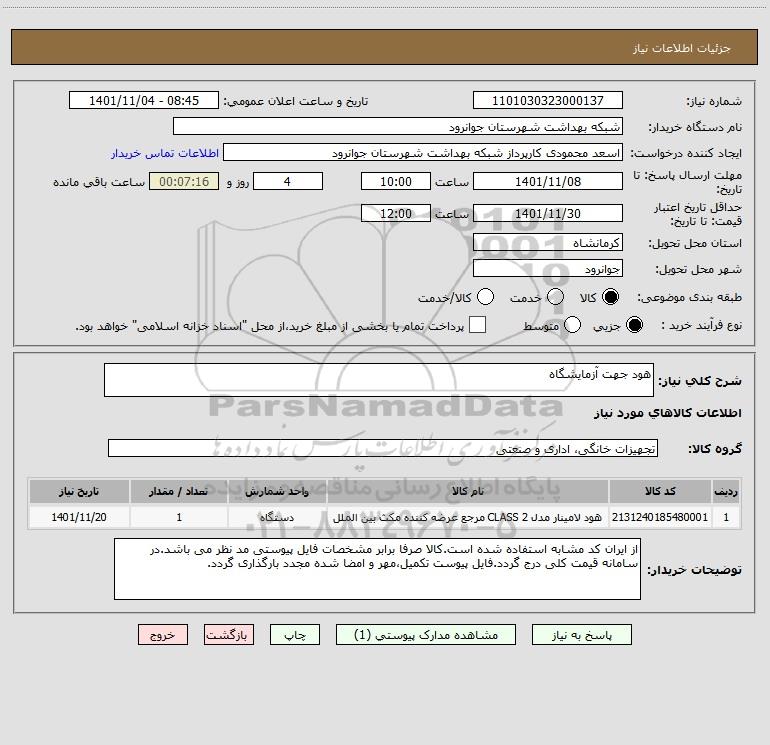This screenshot has height=745, width=770.
Task: Click the جزئیات اطلاعات نیاز header title
Action: click(682, 48)
